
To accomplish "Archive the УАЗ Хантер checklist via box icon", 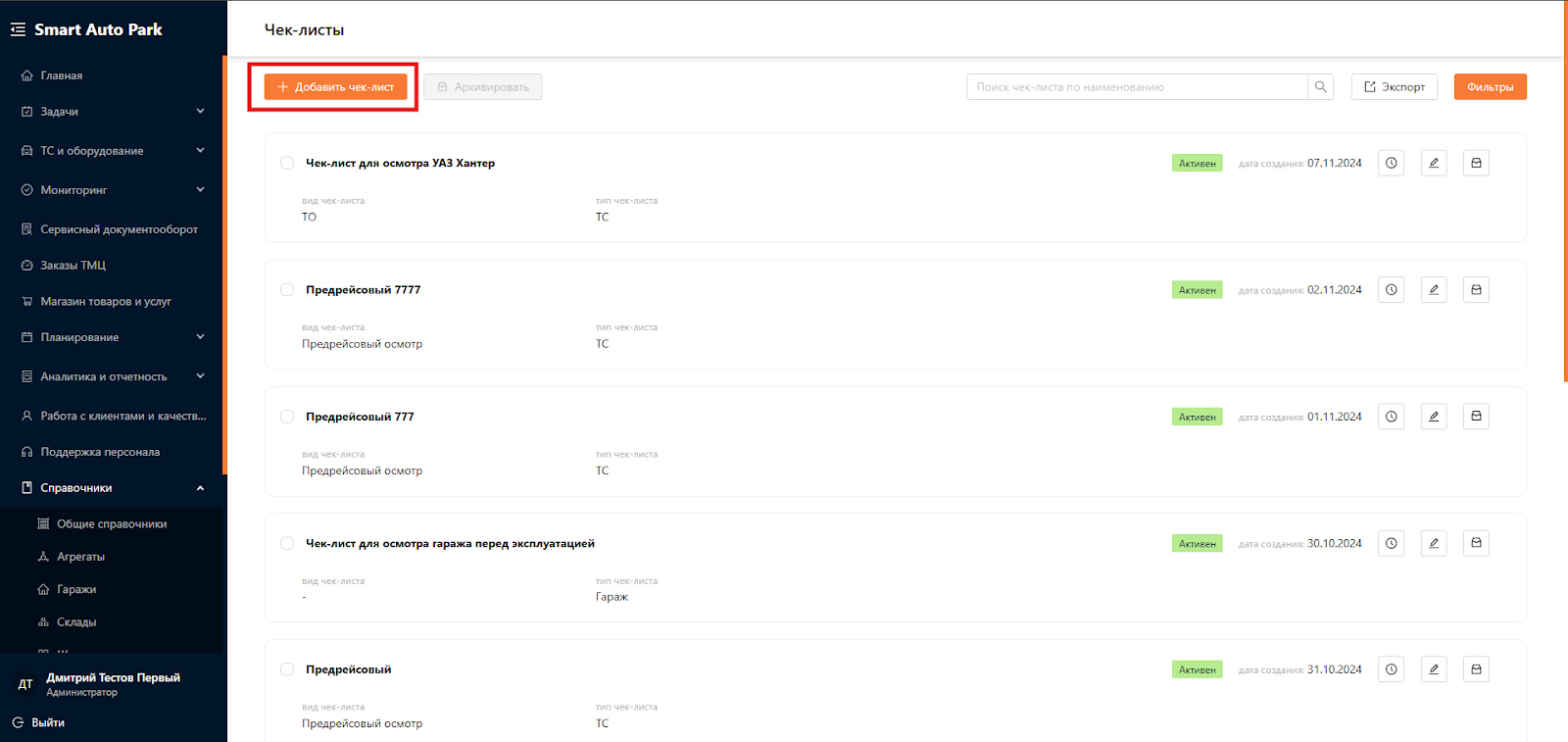I will [x=1476, y=163].
